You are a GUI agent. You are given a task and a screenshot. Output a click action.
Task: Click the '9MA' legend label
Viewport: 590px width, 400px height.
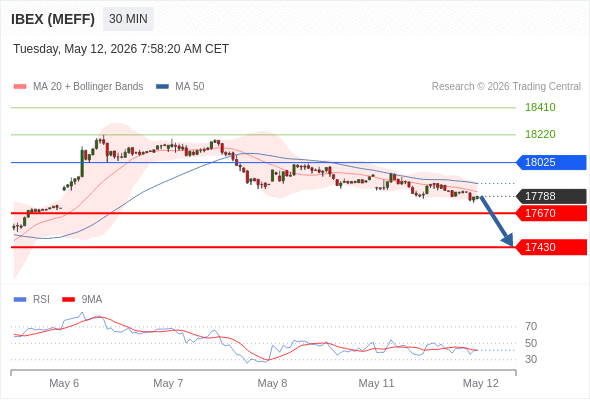(92, 300)
